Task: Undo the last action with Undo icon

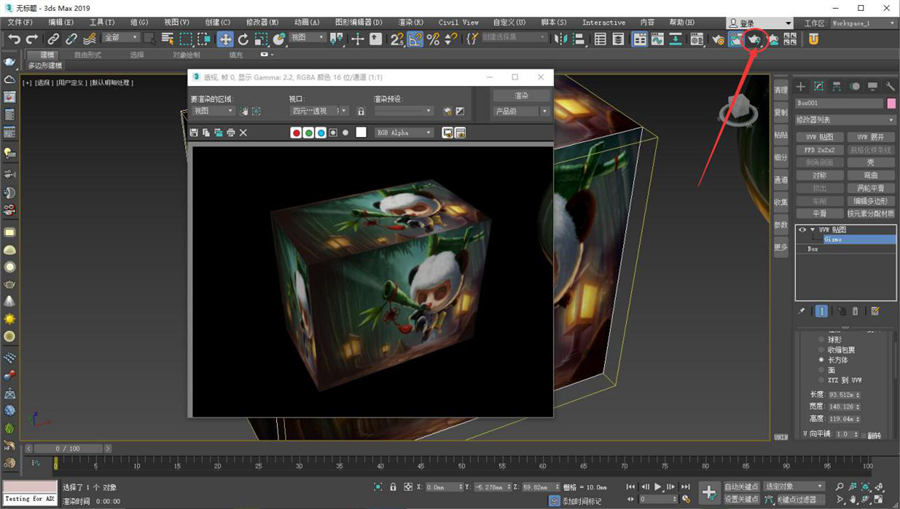Action: [14, 39]
